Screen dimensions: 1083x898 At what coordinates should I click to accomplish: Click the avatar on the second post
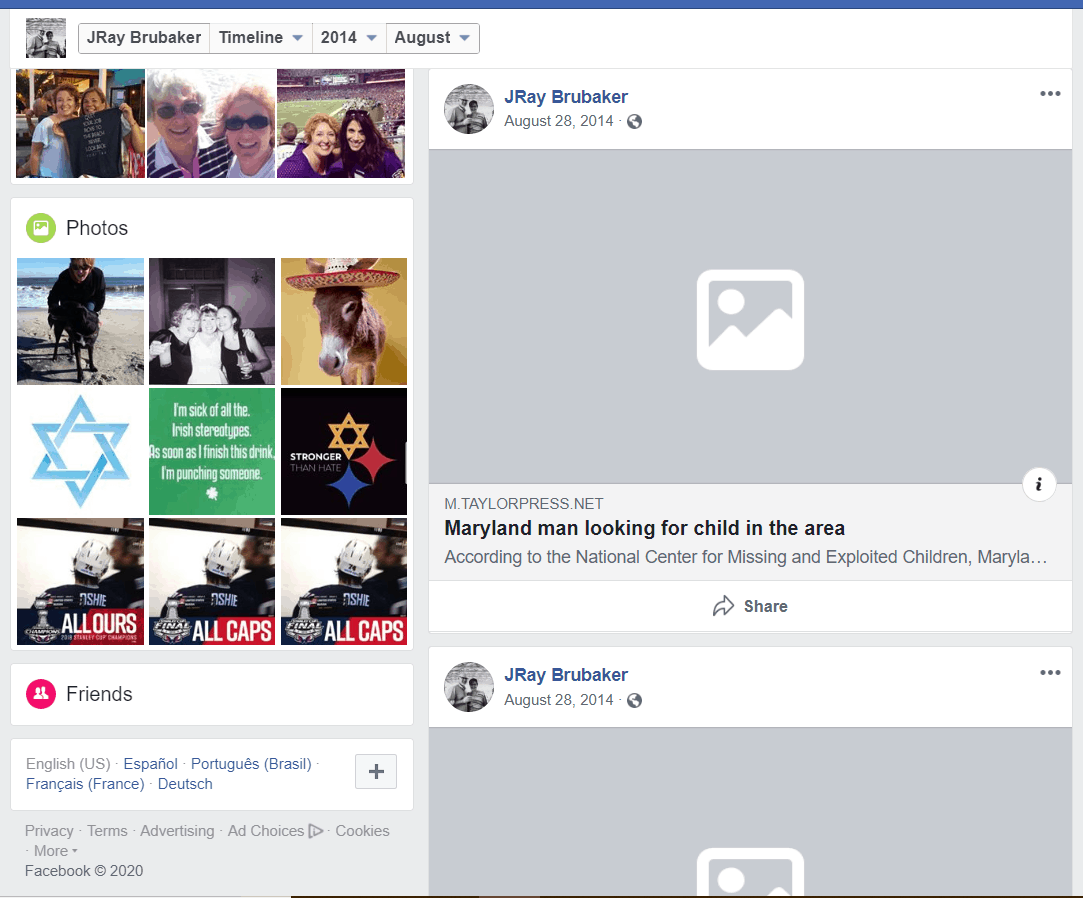[469, 687]
